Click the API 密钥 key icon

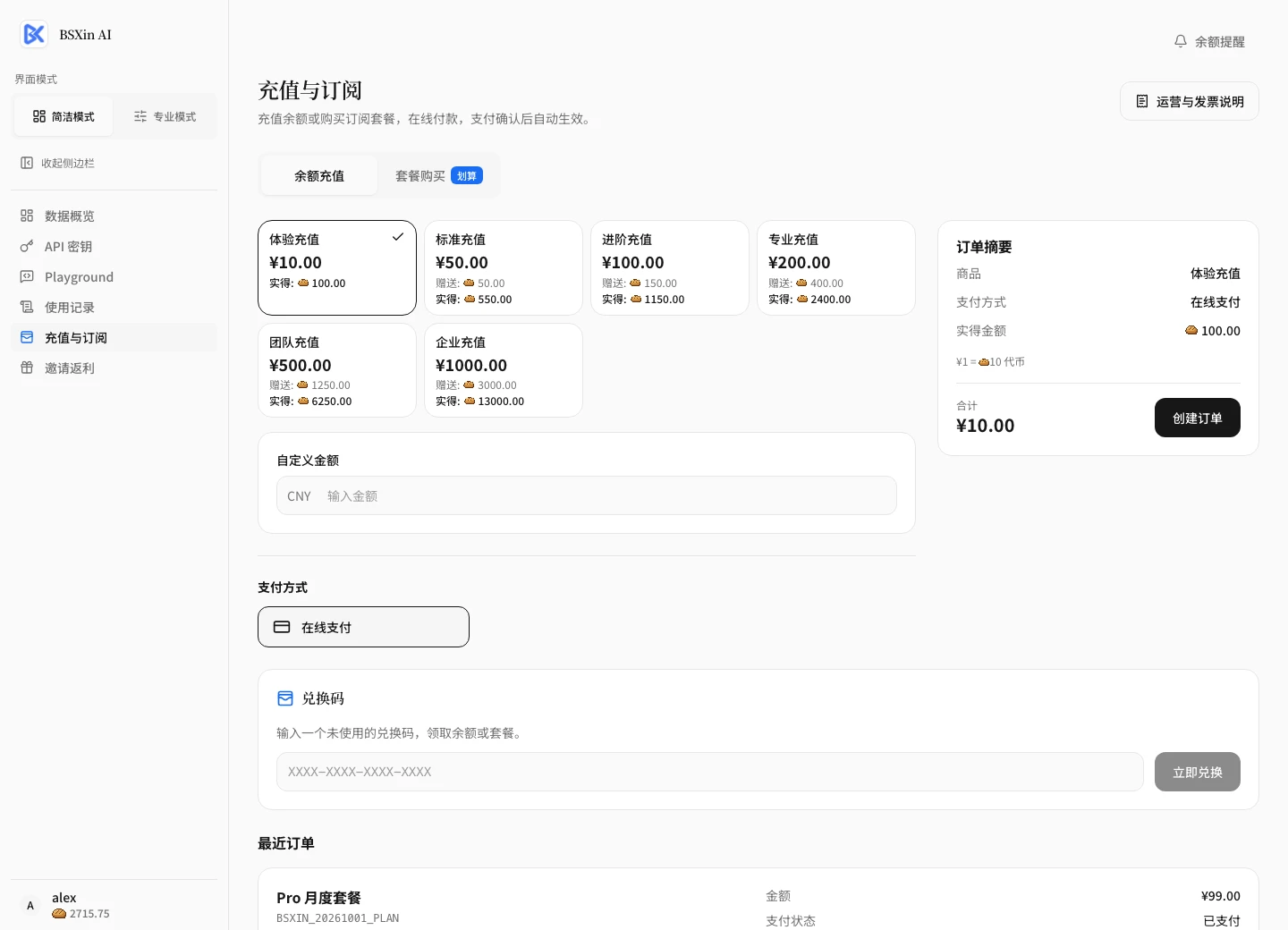[x=27, y=246]
